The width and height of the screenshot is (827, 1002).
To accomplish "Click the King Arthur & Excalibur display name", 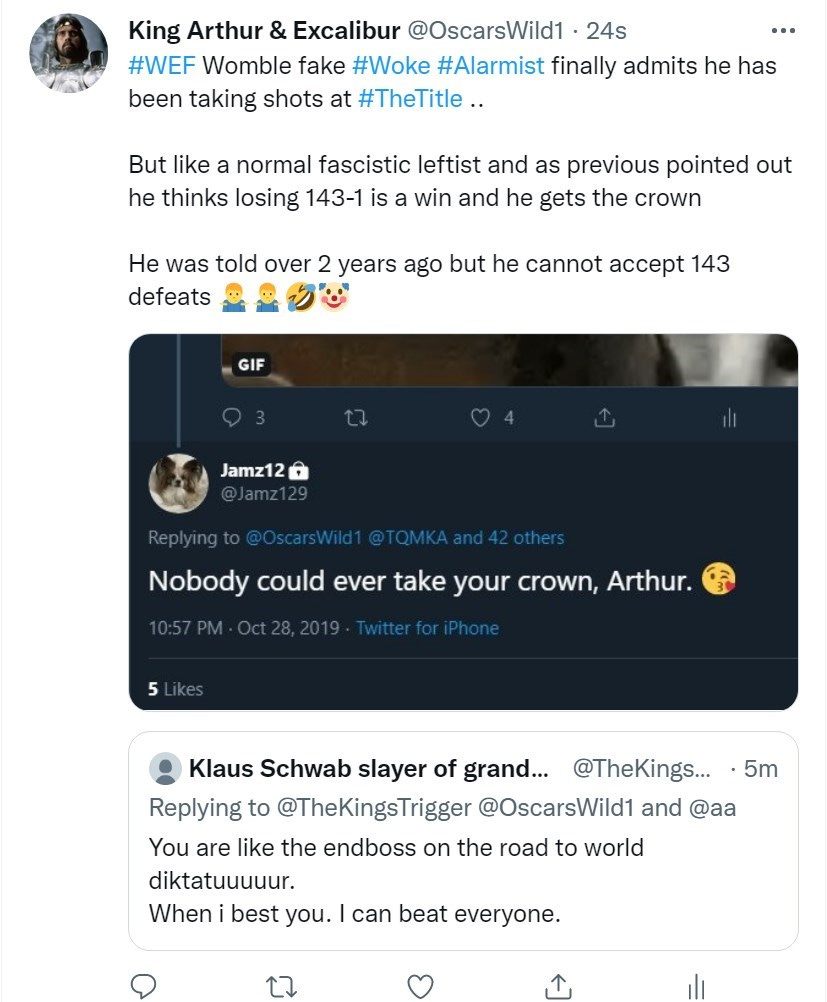I will (x=262, y=31).
